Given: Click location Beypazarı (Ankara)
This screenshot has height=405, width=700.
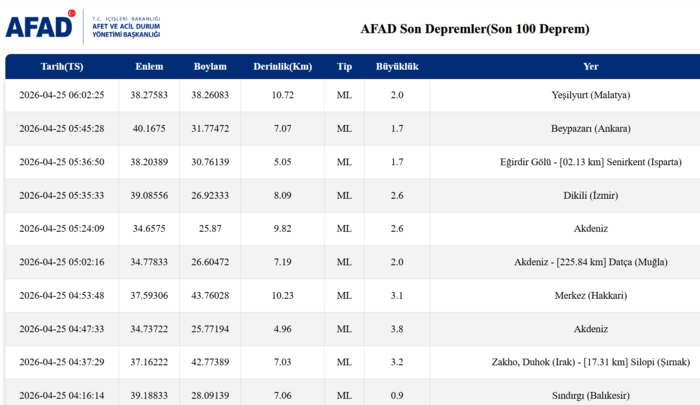Looking at the screenshot, I should [x=591, y=129].
